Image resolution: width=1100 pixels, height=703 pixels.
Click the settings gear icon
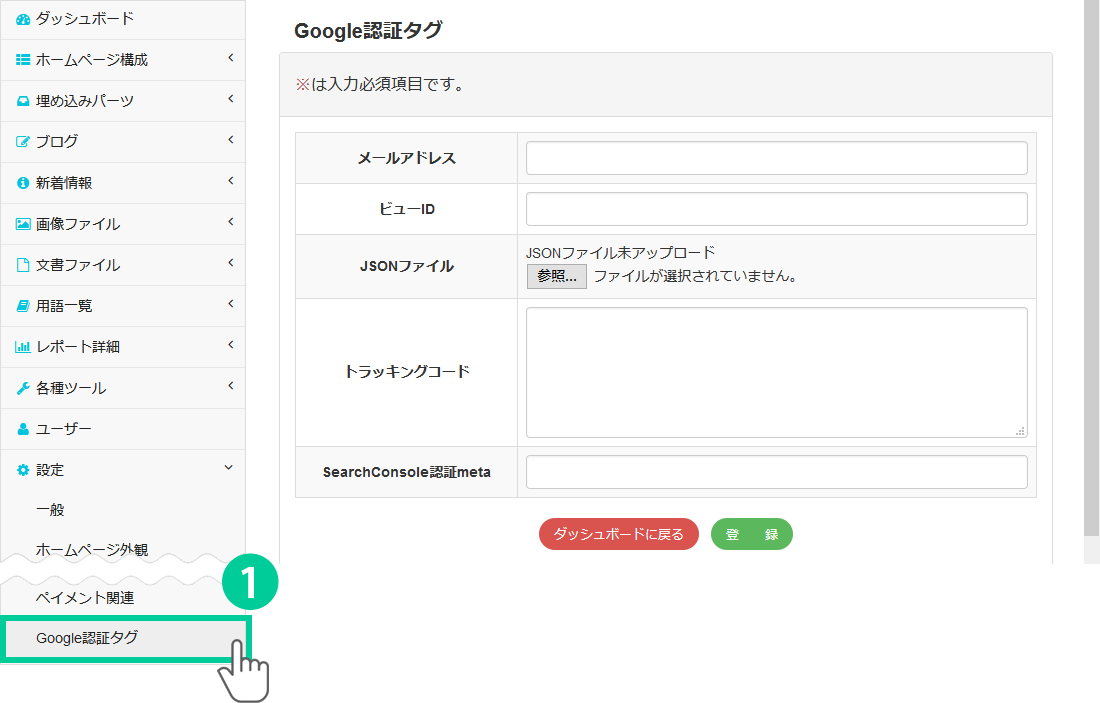click(23, 470)
